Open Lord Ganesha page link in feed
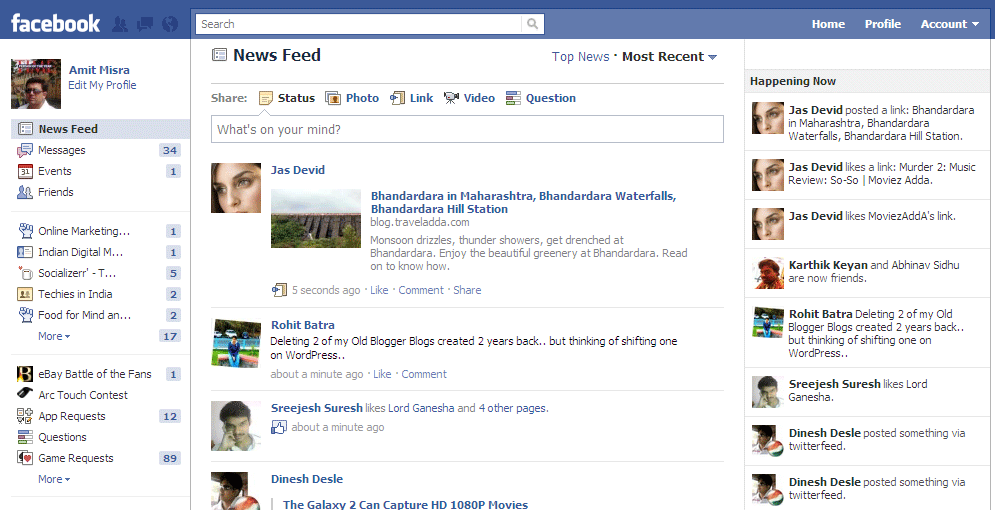998x510 pixels. 421,408
